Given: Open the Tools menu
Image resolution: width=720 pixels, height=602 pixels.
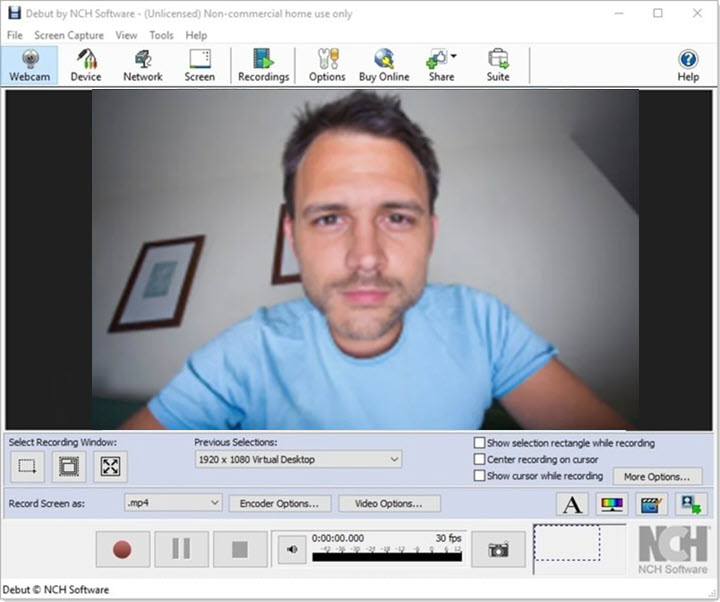Looking at the screenshot, I should [161, 35].
